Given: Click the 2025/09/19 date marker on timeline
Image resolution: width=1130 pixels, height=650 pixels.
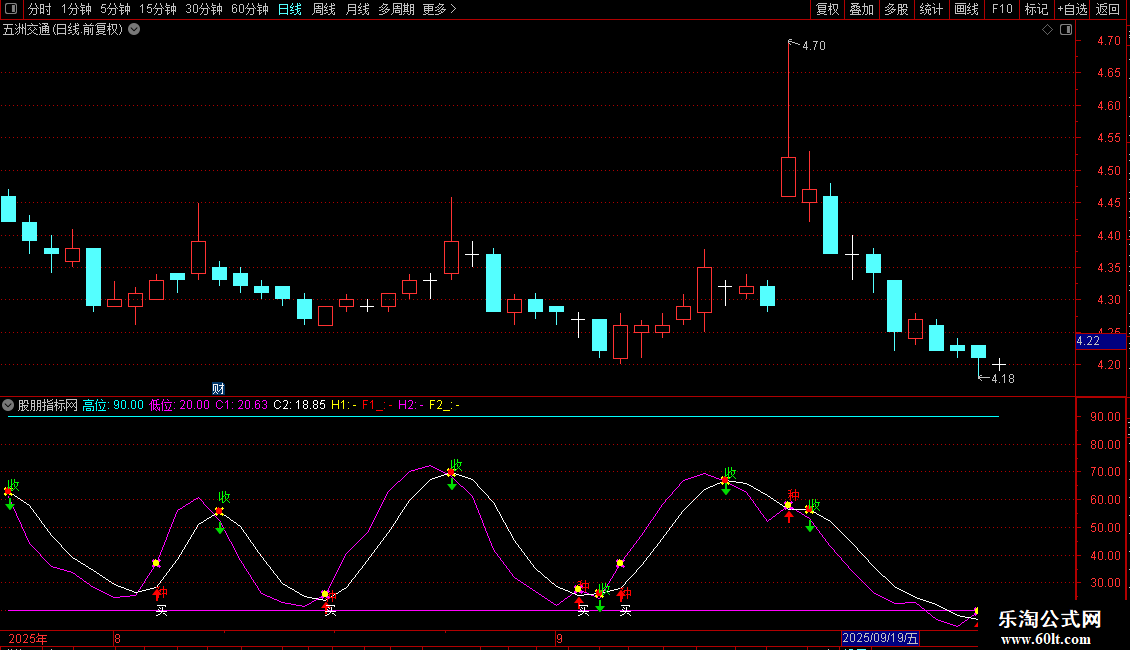Looking at the screenshot, I should [x=879, y=638].
